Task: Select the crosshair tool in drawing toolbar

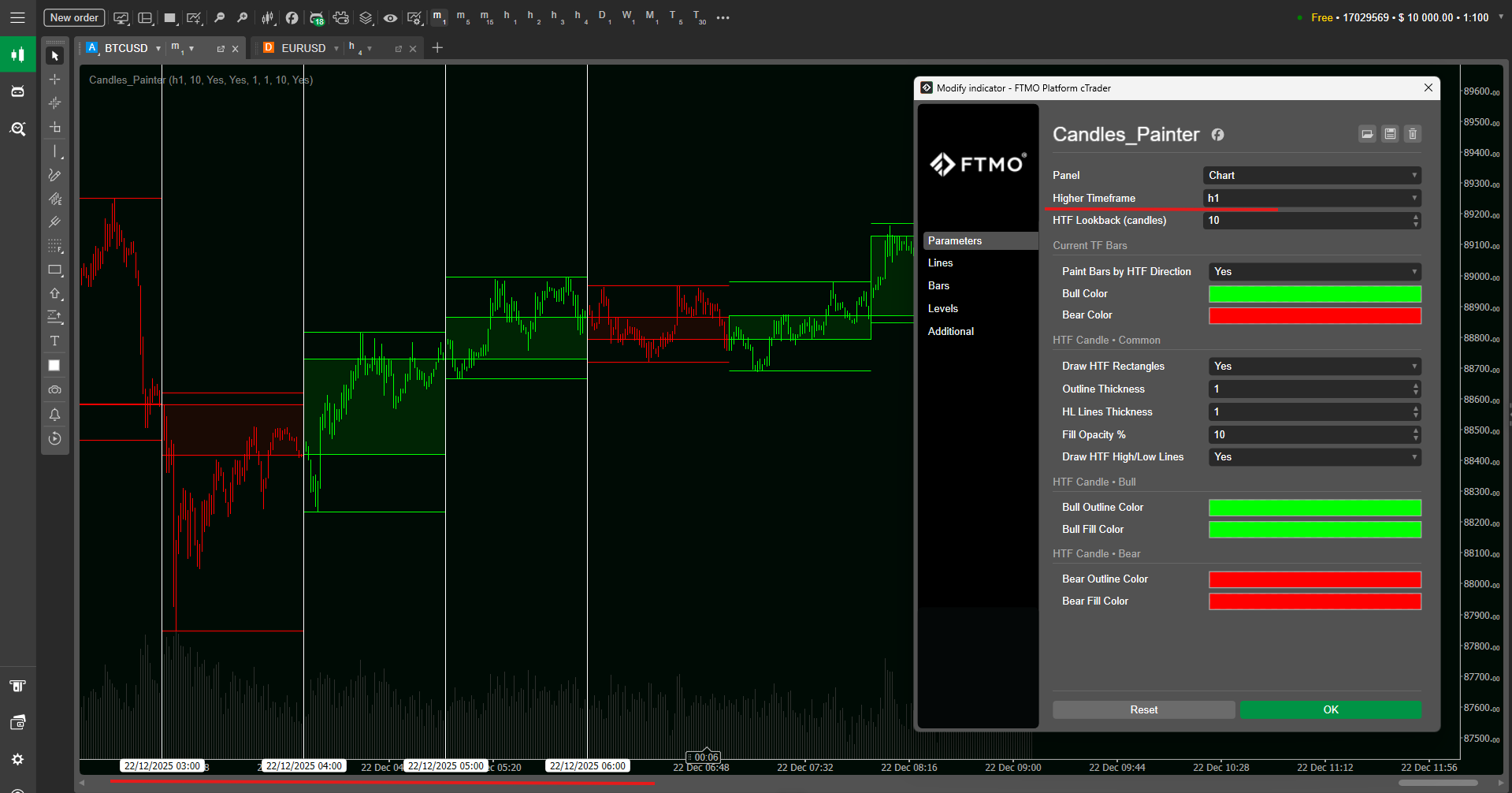Action: point(54,80)
